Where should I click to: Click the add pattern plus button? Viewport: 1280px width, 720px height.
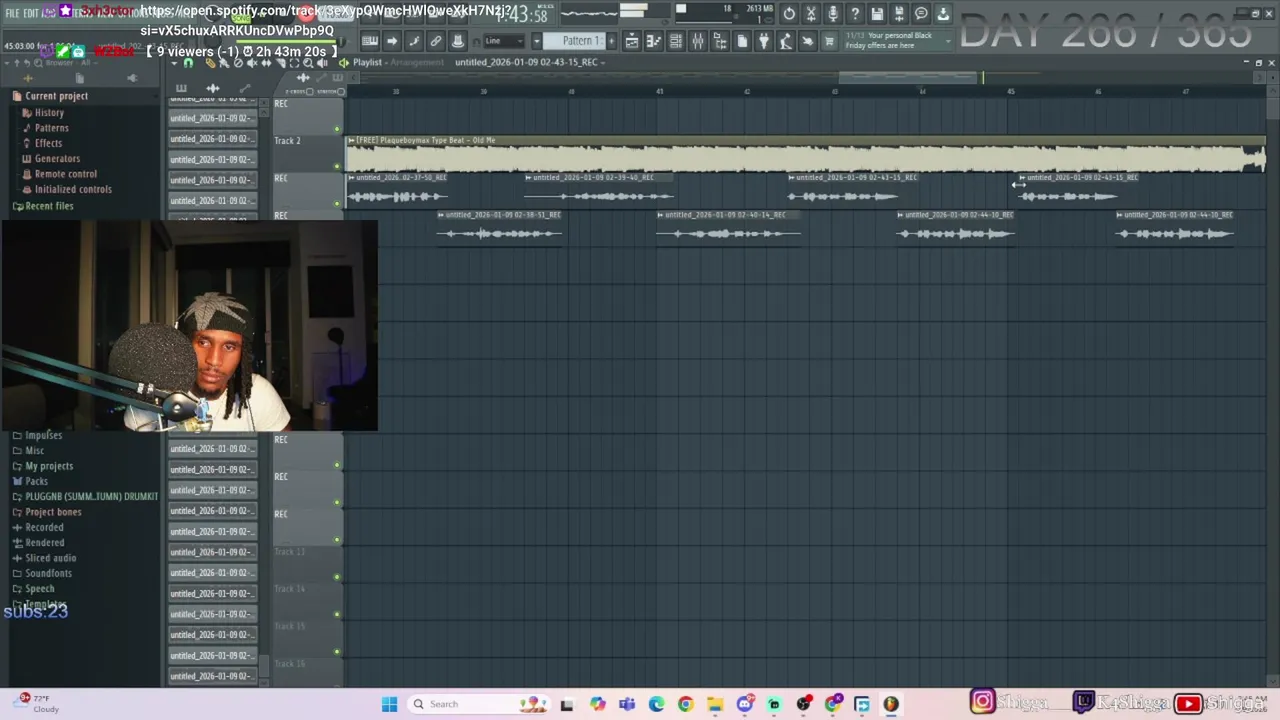point(611,41)
